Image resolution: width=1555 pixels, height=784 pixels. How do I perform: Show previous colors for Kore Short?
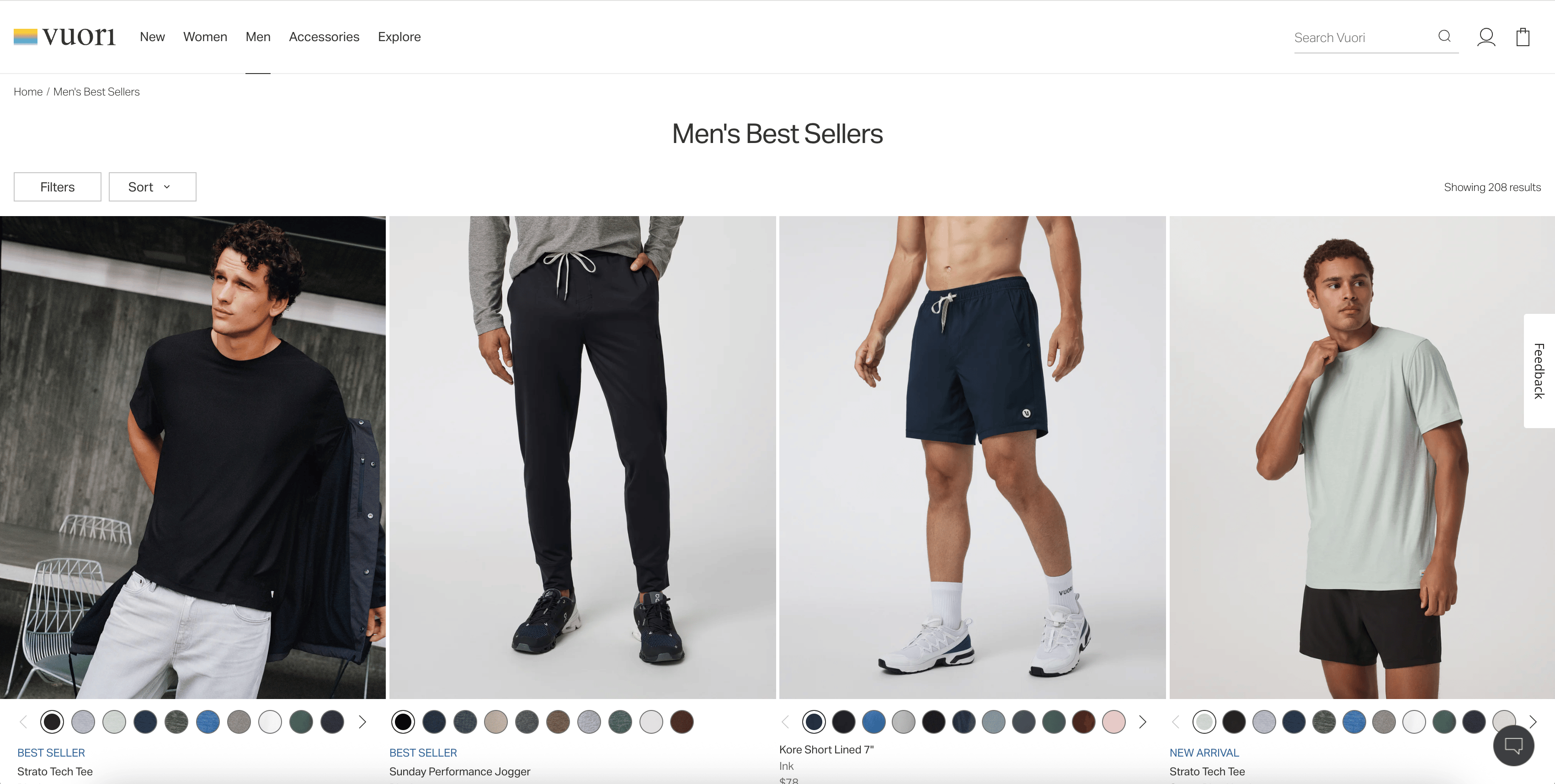click(x=785, y=722)
